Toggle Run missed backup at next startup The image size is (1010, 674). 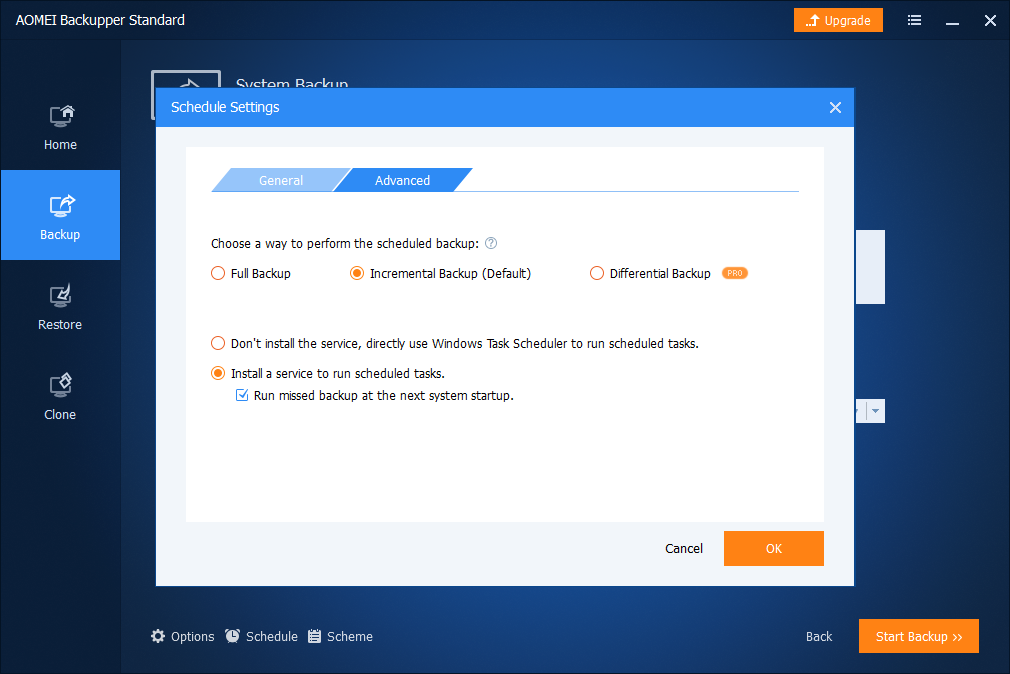pyautogui.click(x=242, y=396)
